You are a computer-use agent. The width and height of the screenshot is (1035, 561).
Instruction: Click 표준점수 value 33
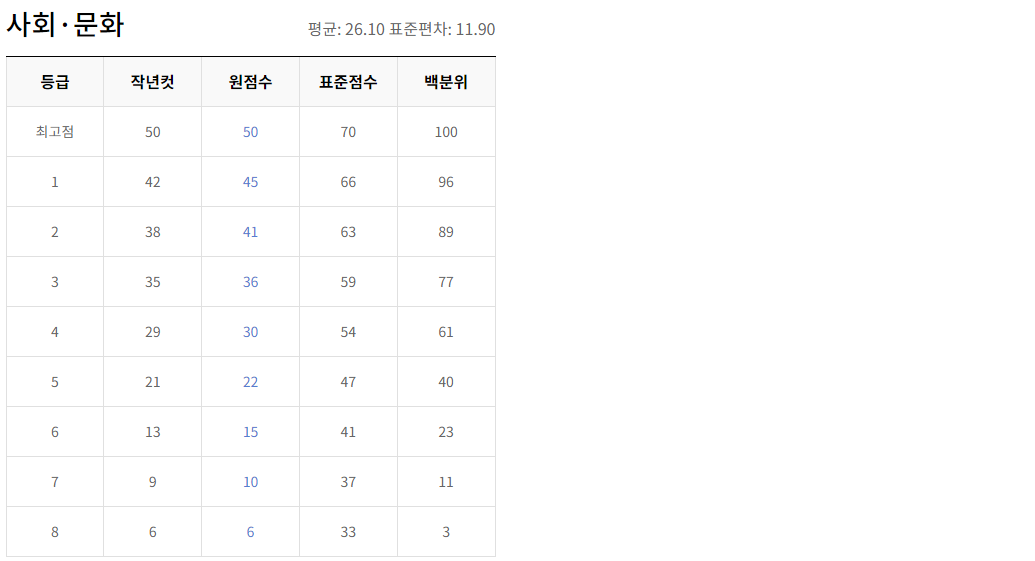[x=348, y=532]
